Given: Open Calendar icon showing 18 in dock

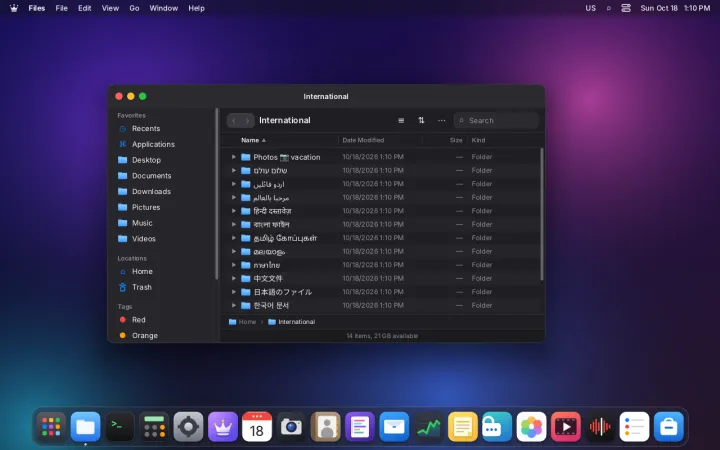Looking at the screenshot, I should [x=257, y=427].
